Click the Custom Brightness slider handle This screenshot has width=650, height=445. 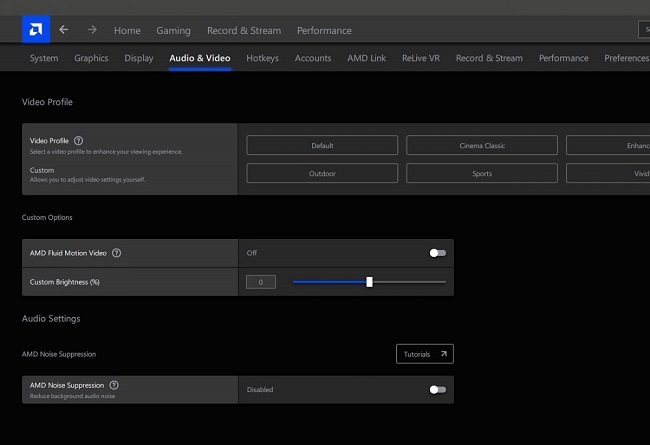(369, 282)
